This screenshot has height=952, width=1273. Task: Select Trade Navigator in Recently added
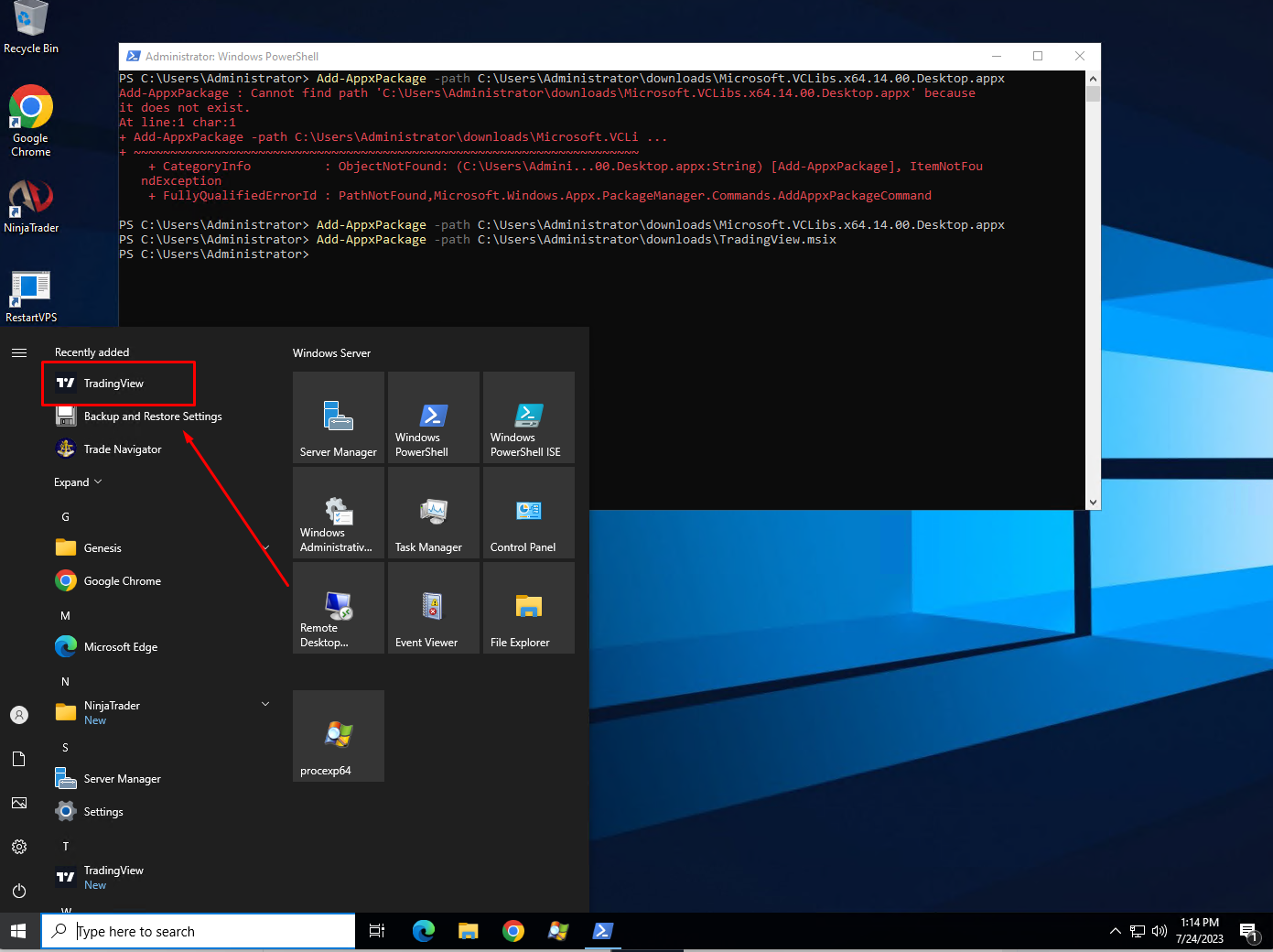[123, 449]
